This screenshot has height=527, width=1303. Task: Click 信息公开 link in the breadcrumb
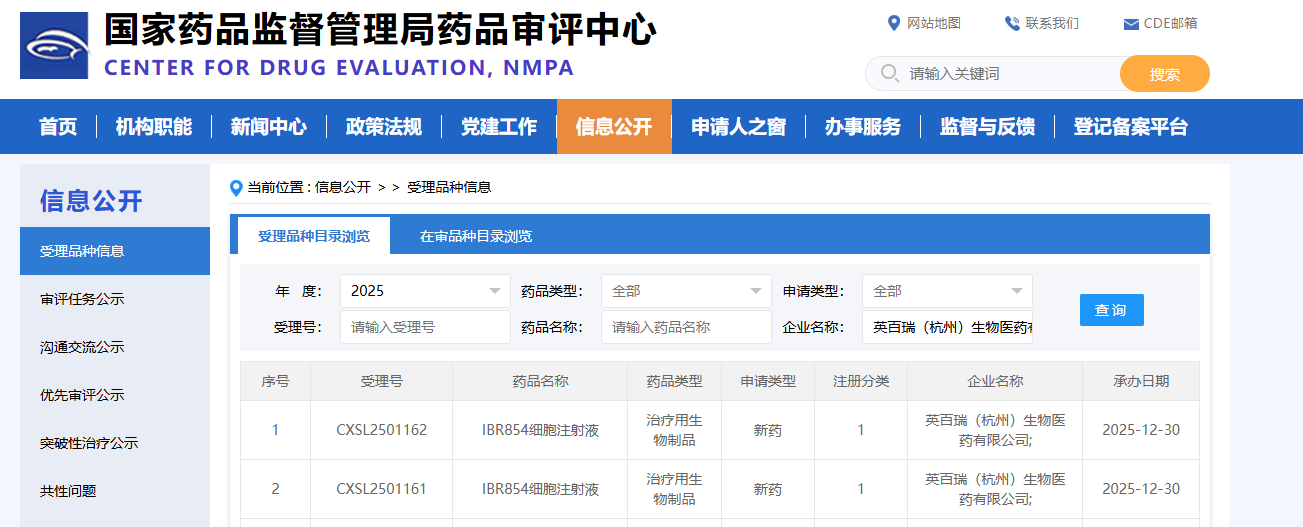343,187
